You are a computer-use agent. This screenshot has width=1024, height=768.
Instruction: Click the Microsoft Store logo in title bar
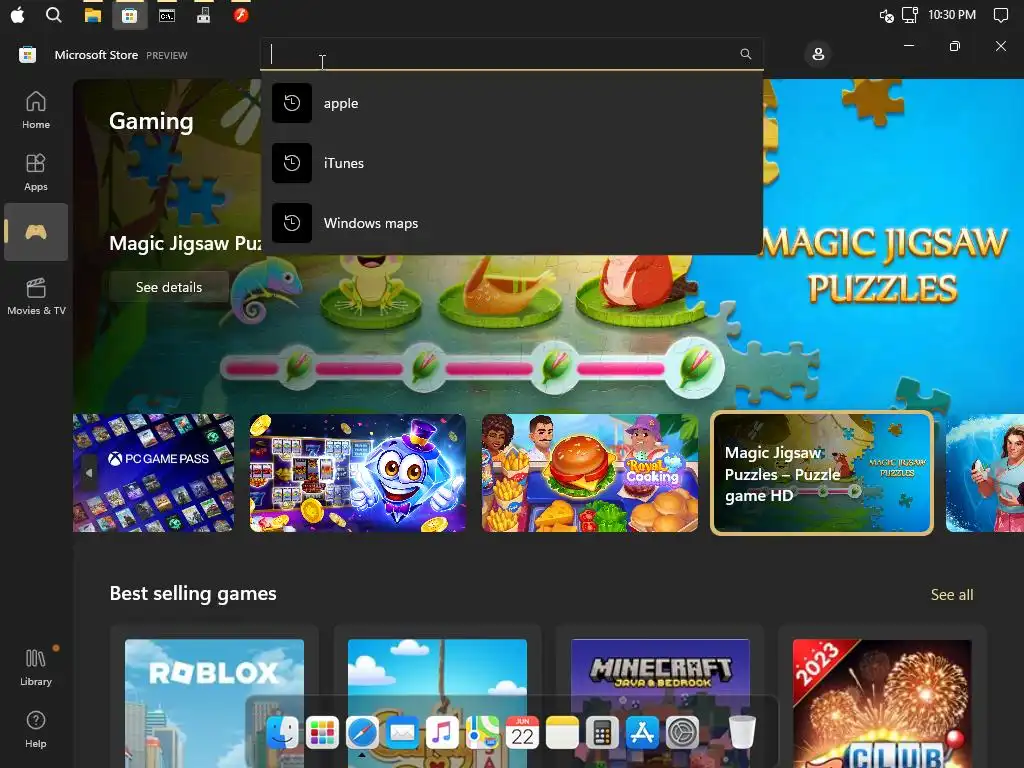pyautogui.click(x=27, y=55)
